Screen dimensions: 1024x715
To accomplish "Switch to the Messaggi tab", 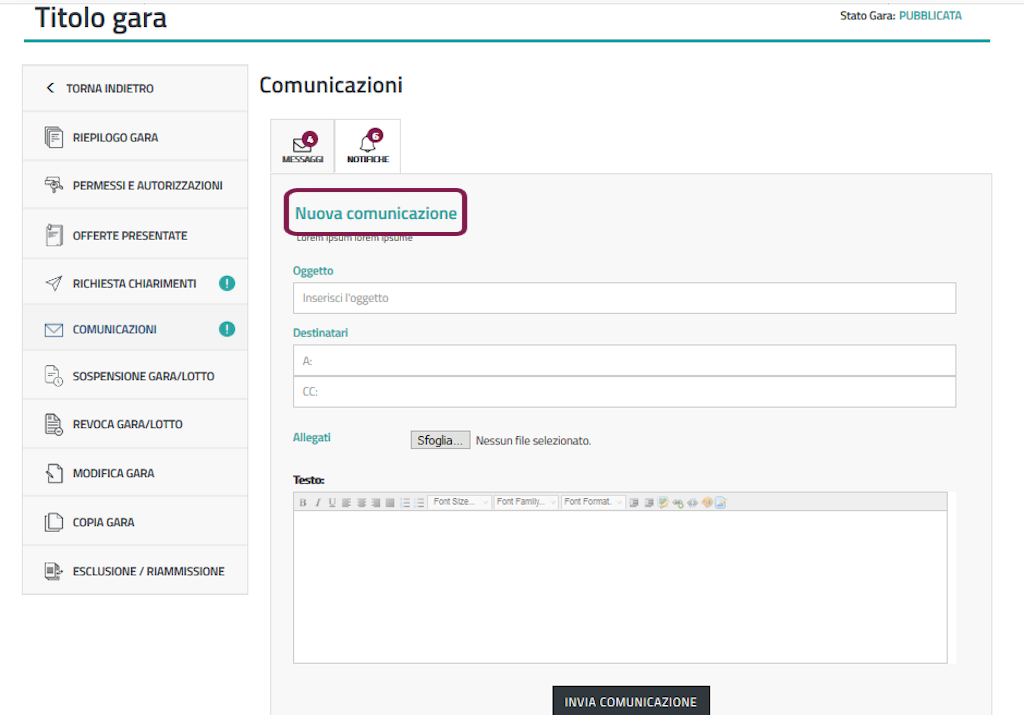I will 302,148.
